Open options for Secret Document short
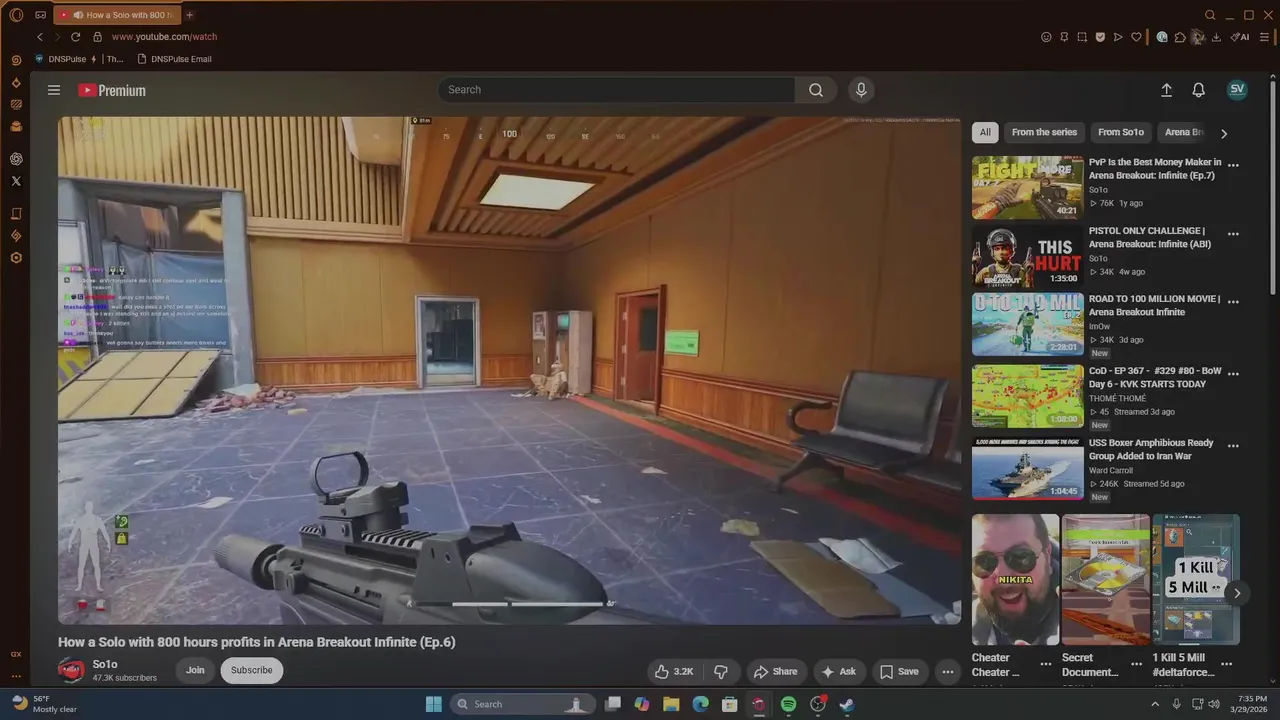The image size is (1280, 720). tap(1136, 664)
